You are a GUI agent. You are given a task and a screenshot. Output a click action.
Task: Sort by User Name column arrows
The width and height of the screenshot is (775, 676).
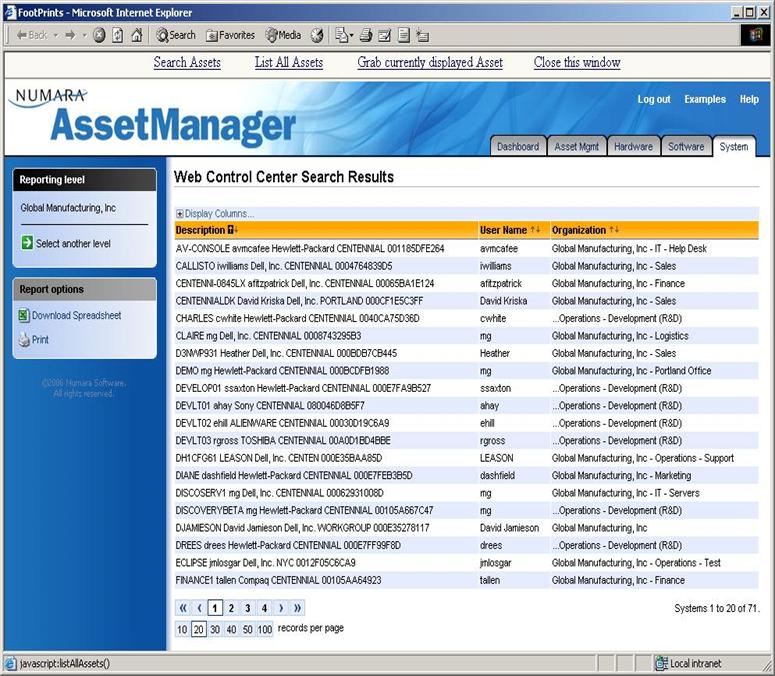point(535,230)
